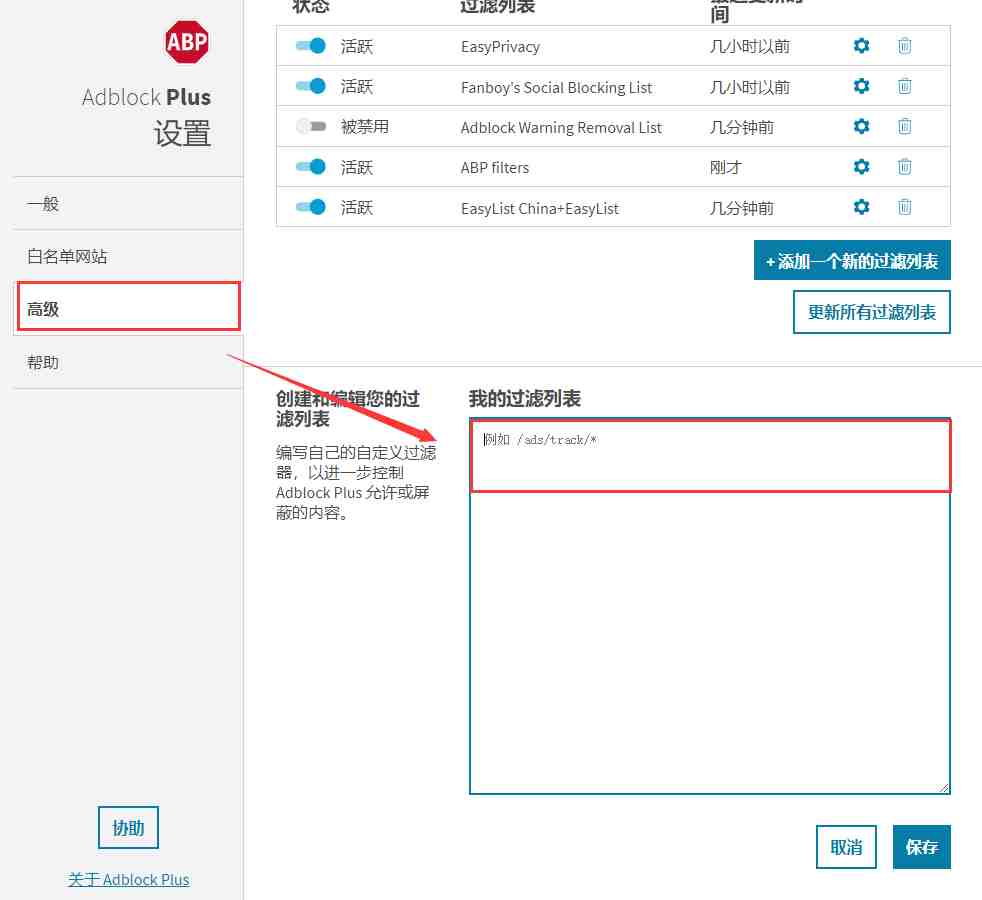Image resolution: width=982 pixels, height=900 pixels.
Task: Toggle off the EasyPrivacy list
Action: click(311, 46)
